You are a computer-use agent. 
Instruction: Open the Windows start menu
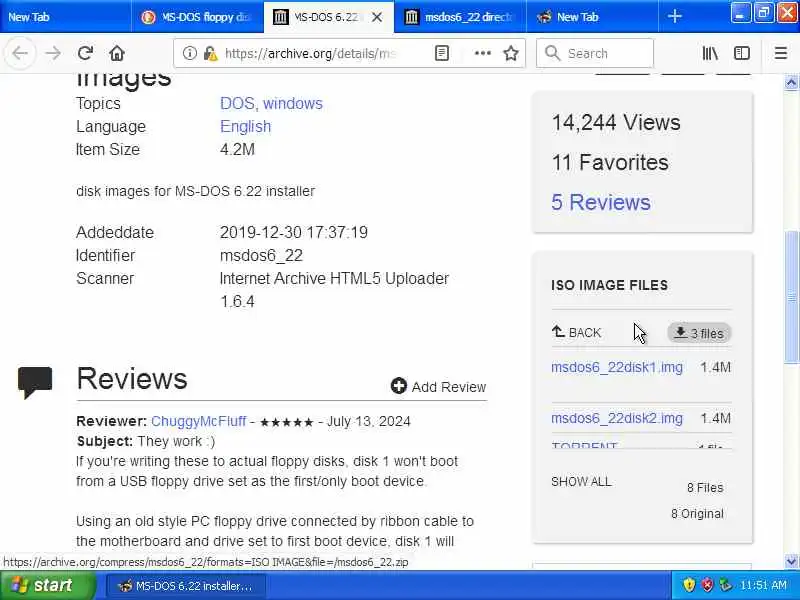[47, 585]
